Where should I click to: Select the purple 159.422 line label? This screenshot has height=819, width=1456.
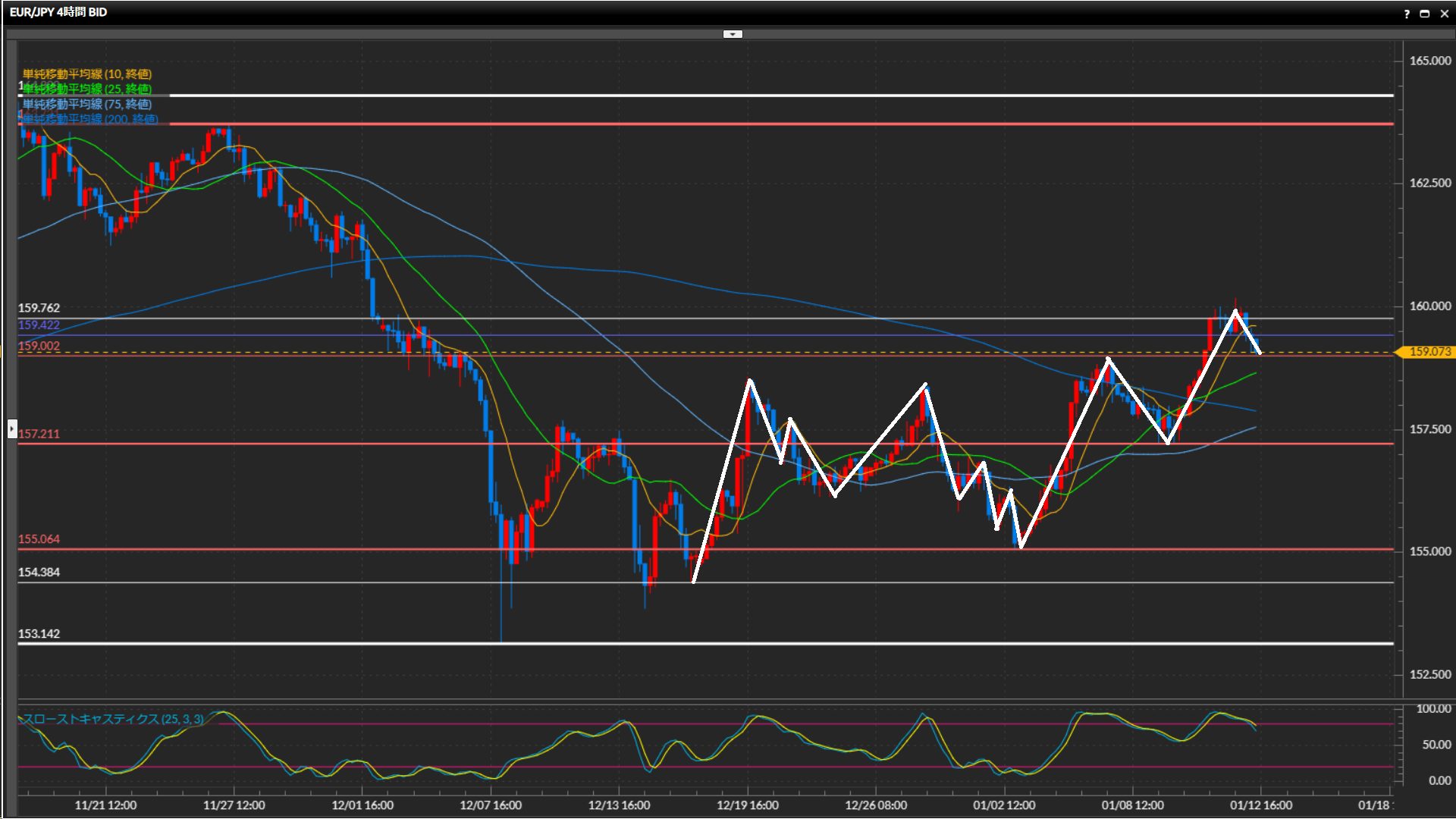pos(39,325)
